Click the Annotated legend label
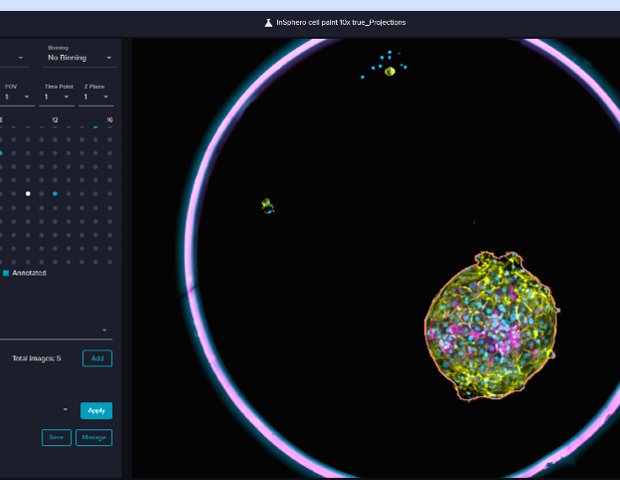 pos(29,273)
